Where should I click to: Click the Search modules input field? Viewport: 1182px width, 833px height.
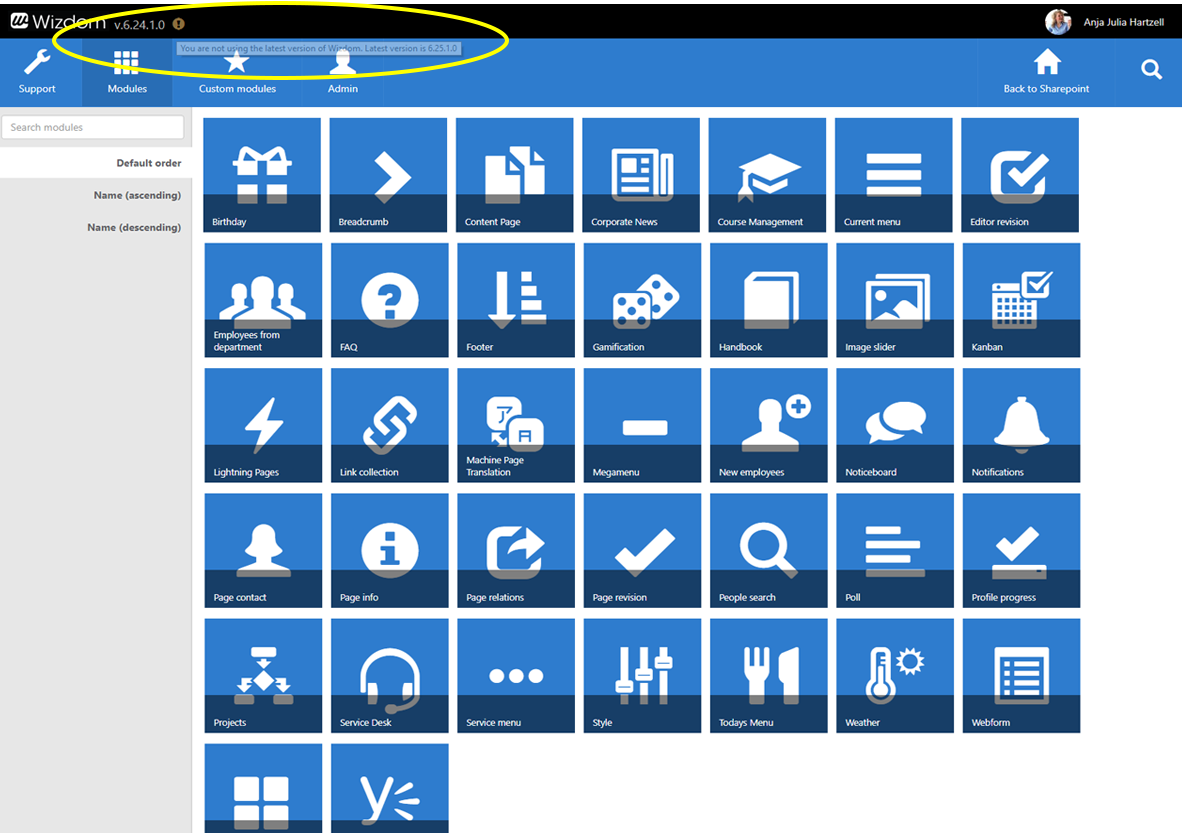coord(93,127)
